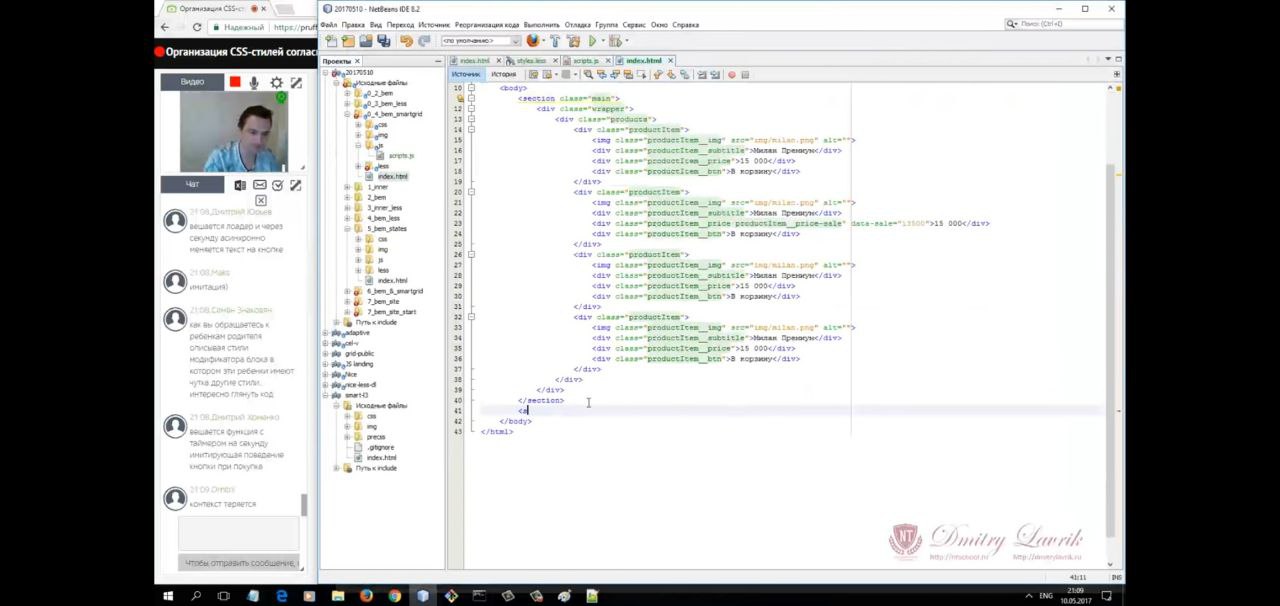Collapse the 0_4_bem_smartgrid folder

pos(347,114)
